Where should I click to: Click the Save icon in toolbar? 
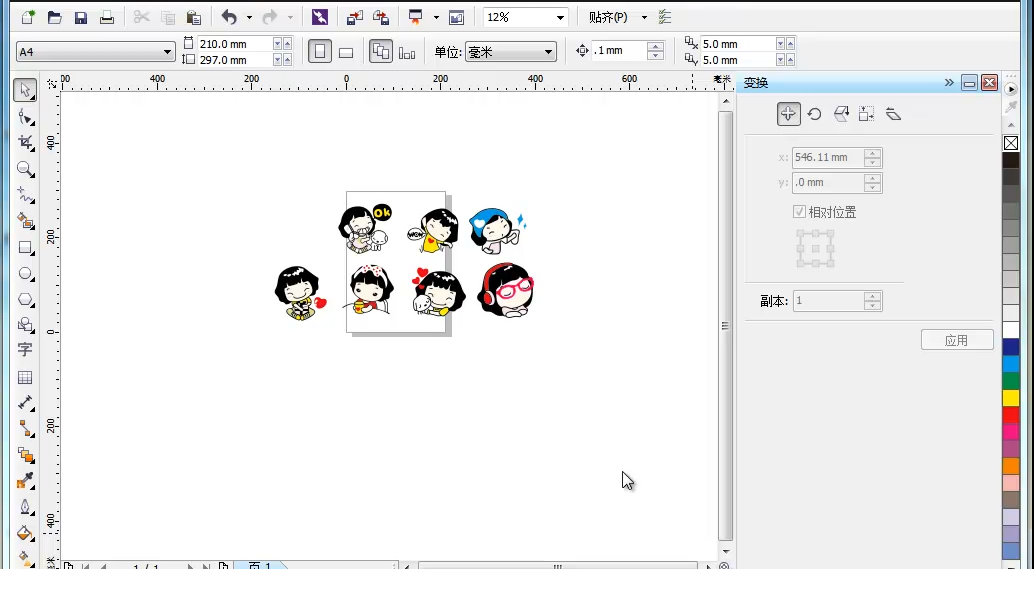[x=80, y=18]
